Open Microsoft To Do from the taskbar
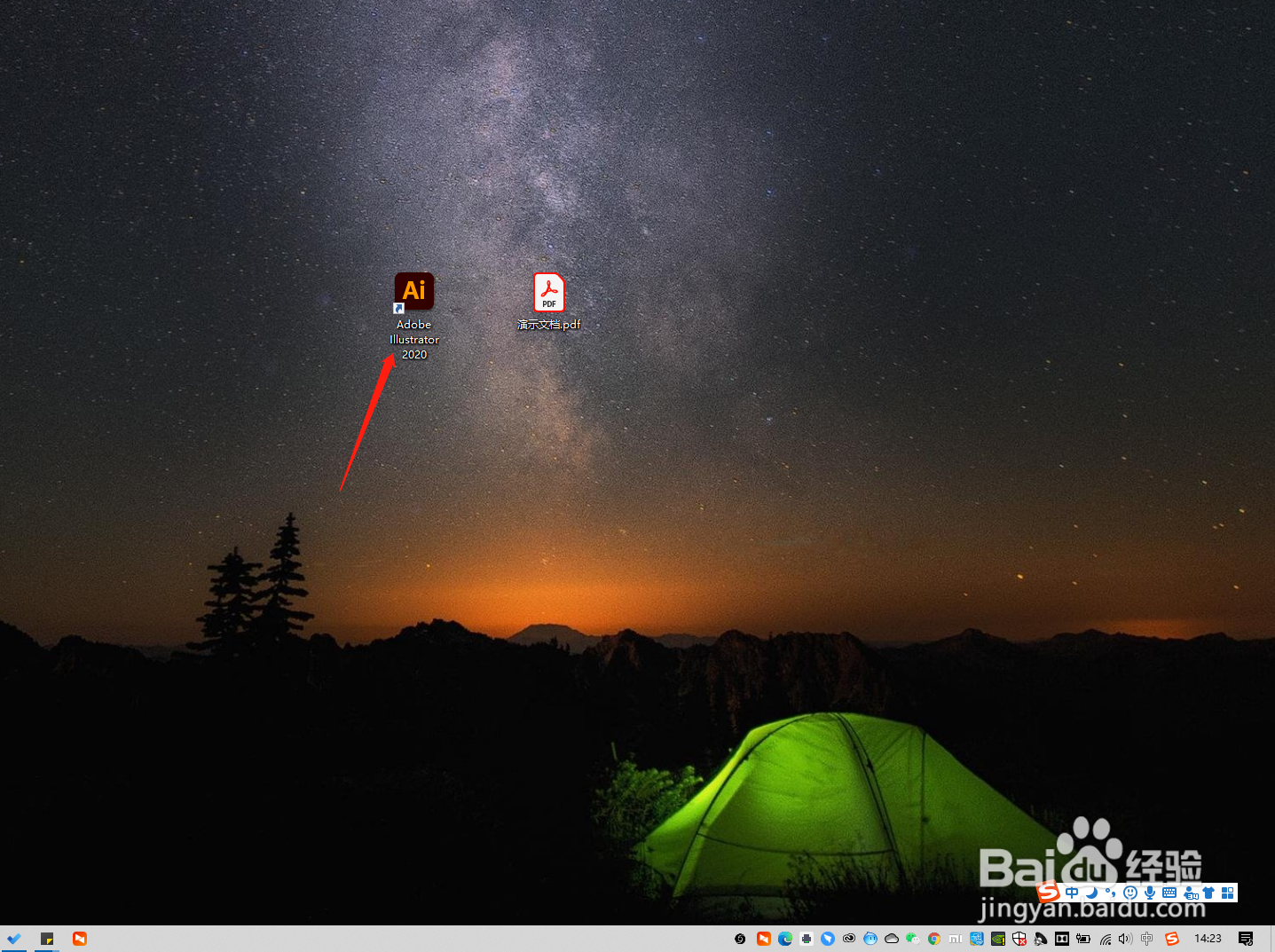The height and width of the screenshot is (952, 1275). point(14,939)
